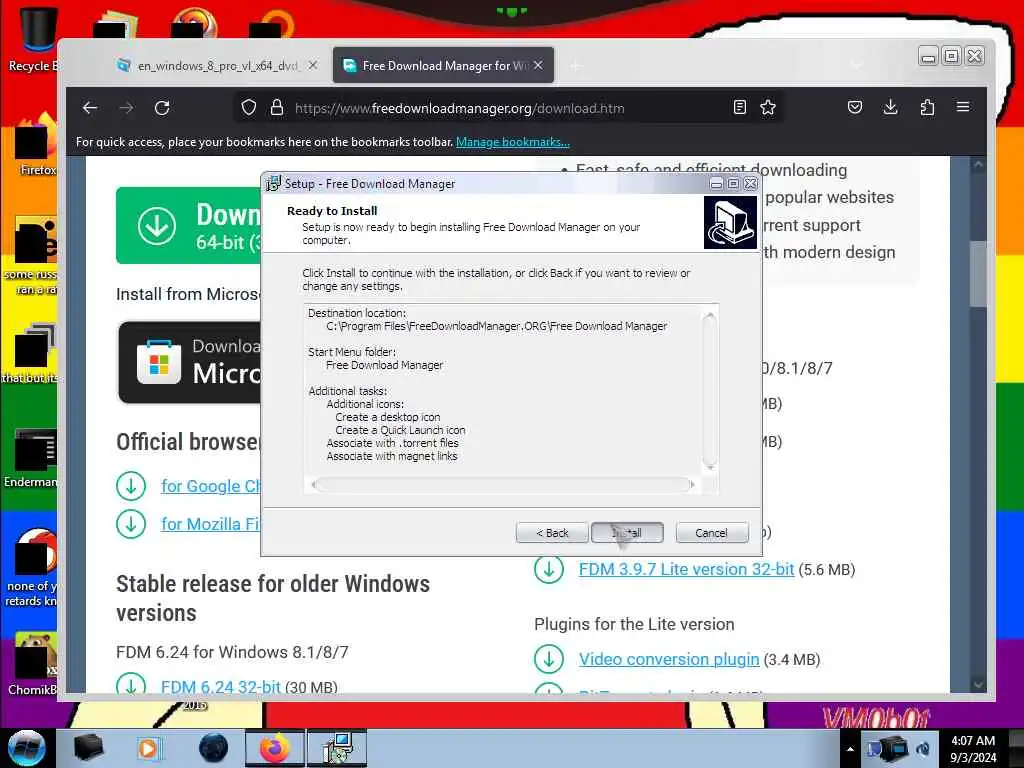Click scroll-down arrow in setup summary box
Screen dimensions: 1024x768
[x=710, y=468]
